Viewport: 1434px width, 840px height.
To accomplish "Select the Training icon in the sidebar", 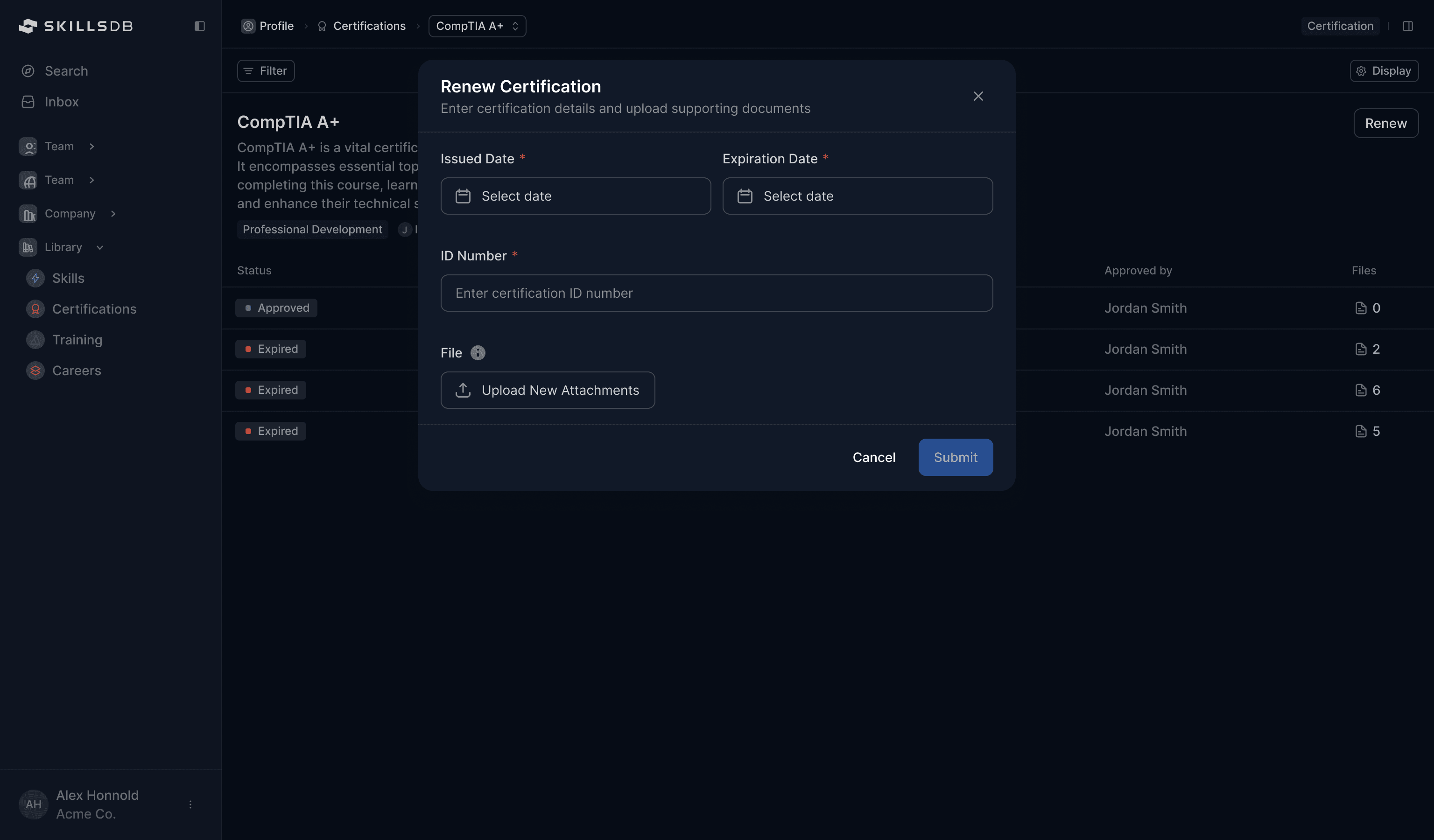I will pos(35,340).
